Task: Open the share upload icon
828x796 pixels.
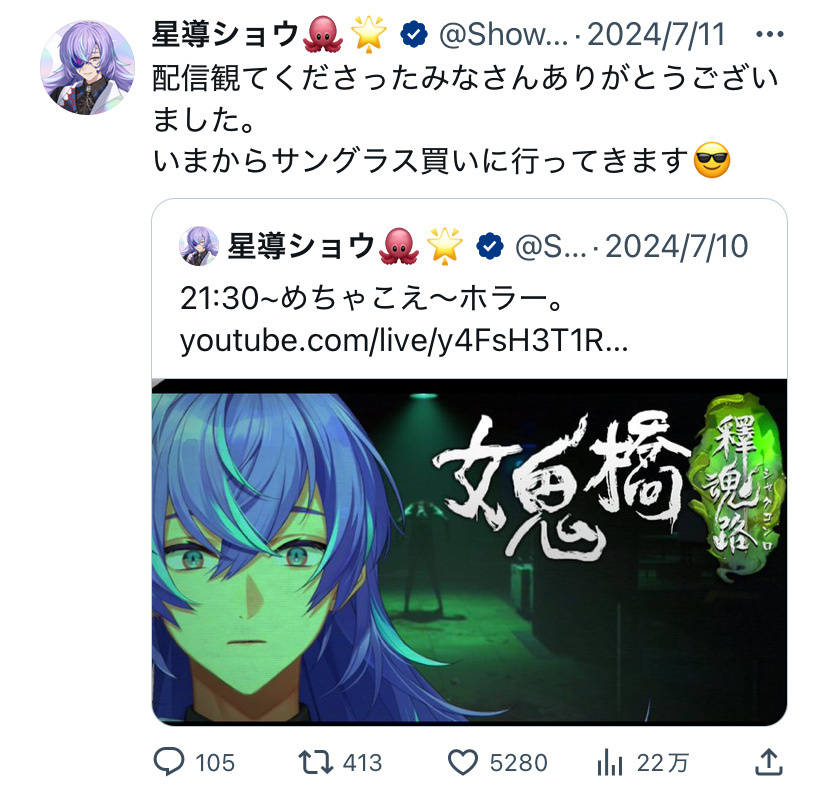Action: tap(768, 762)
